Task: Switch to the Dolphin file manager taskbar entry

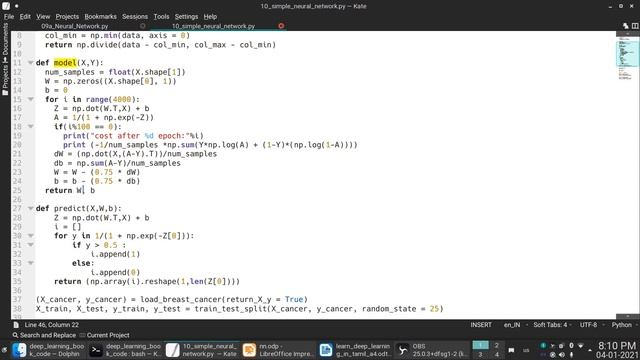Action: [48, 350]
